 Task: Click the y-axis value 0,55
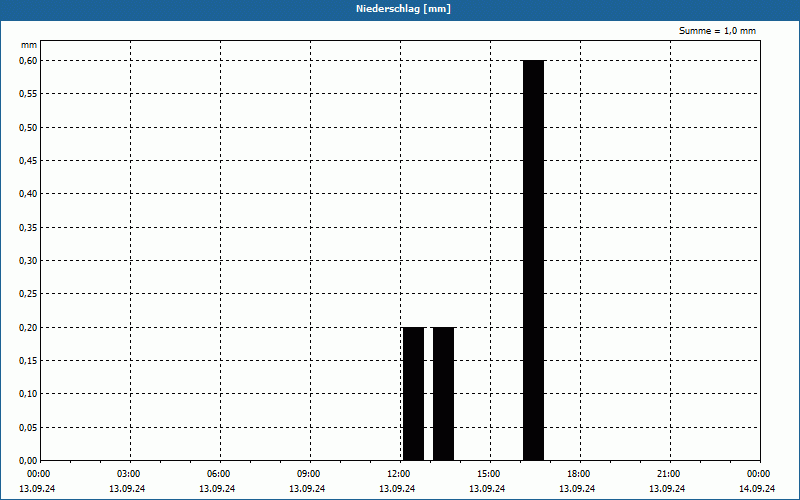pos(28,94)
